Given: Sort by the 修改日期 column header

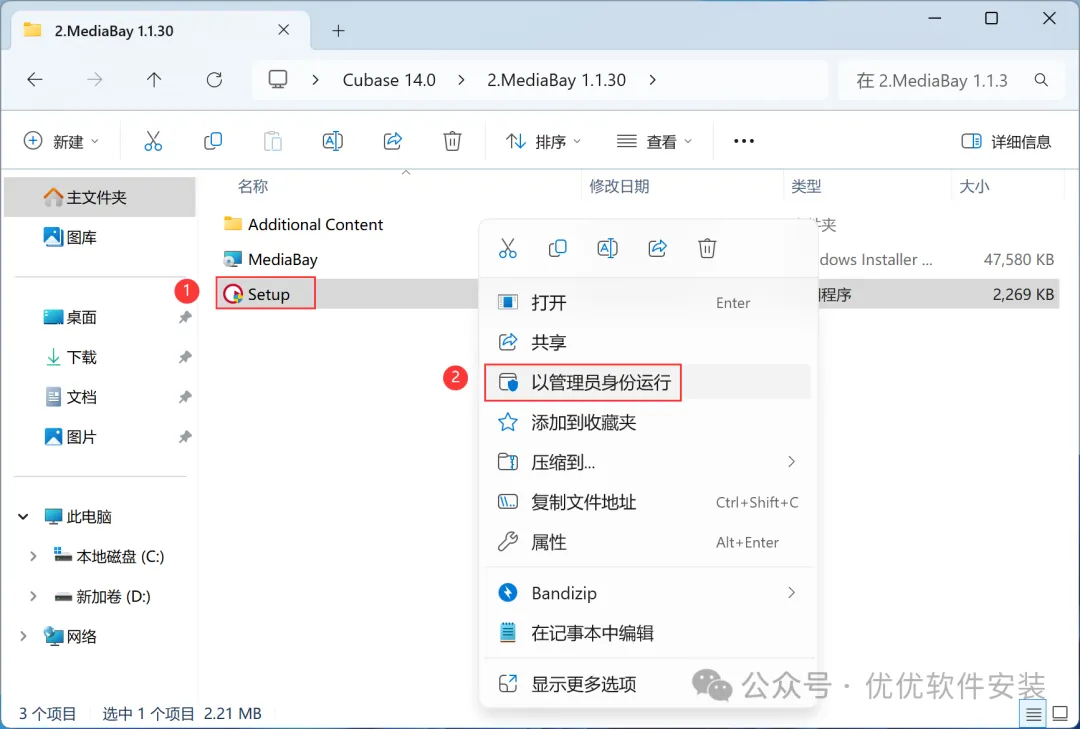Looking at the screenshot, I should tap(619, 186).
